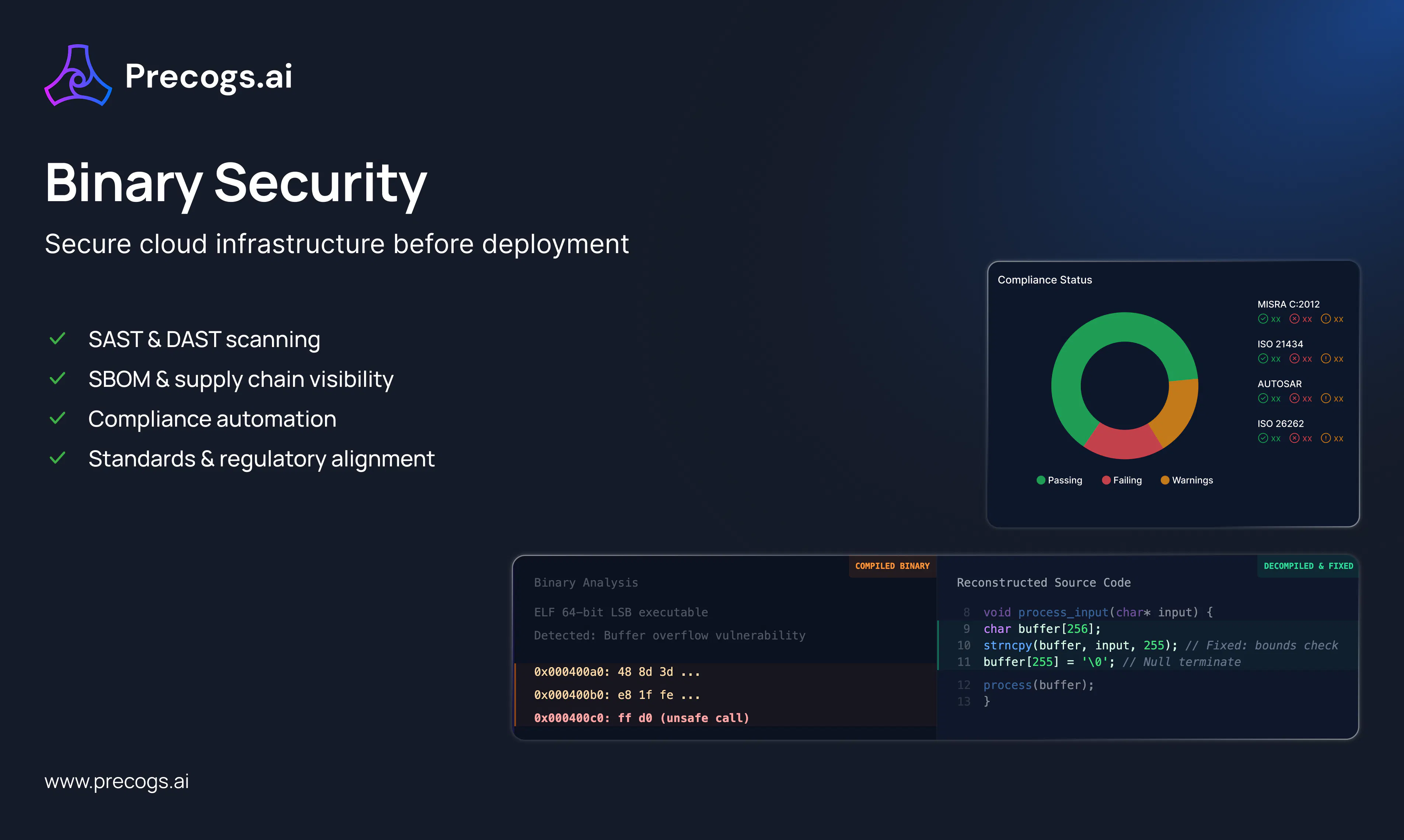
Task: Click 'Detected: Buffer overflow vulnerability' line
Action: (x=670, y=635)
